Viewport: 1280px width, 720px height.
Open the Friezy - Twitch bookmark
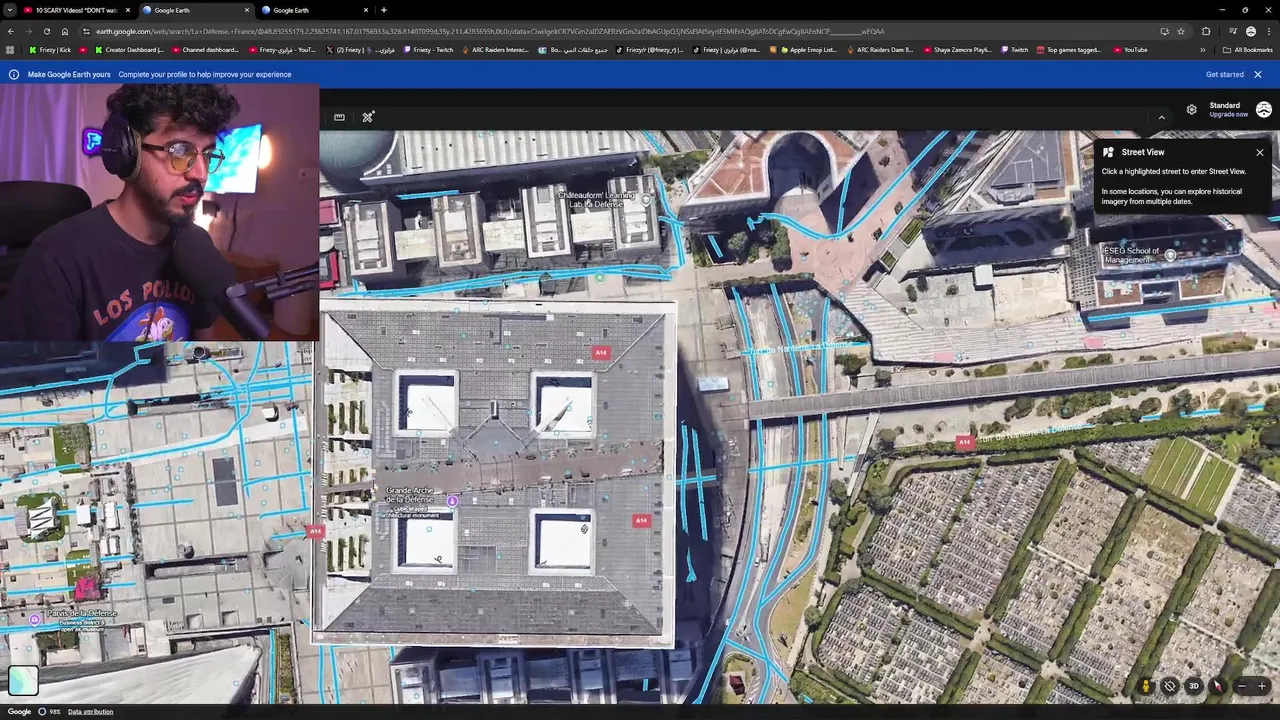427,50
